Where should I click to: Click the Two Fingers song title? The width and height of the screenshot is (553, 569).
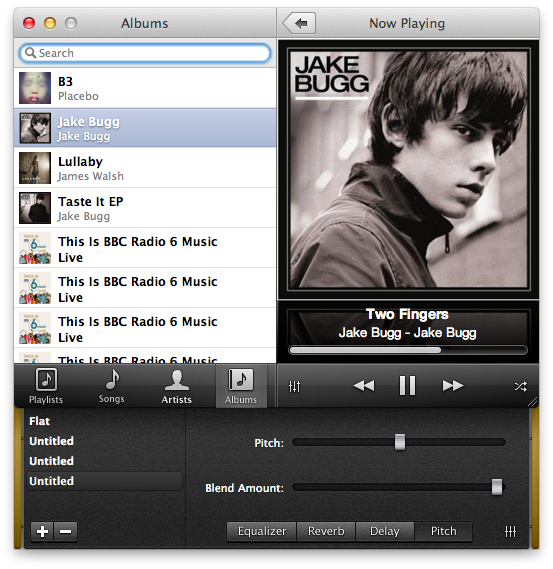pyautogui.click(x=407, y=314)
